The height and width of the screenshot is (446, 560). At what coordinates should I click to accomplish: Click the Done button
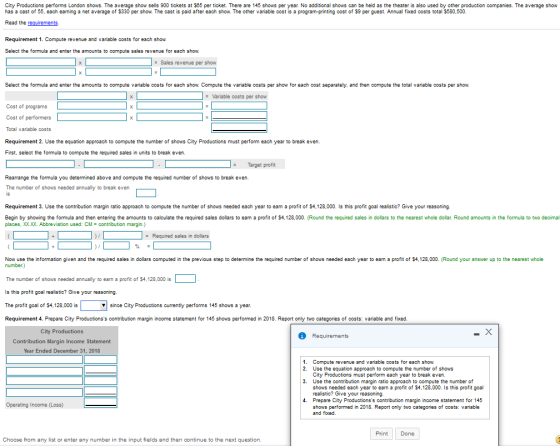(408, 434)
